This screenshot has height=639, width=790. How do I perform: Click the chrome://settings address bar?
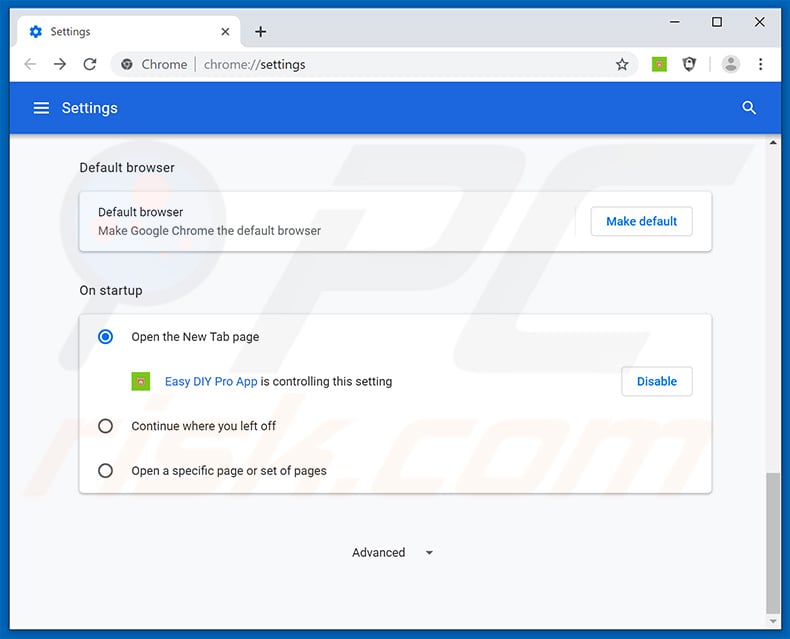(374, 65)
